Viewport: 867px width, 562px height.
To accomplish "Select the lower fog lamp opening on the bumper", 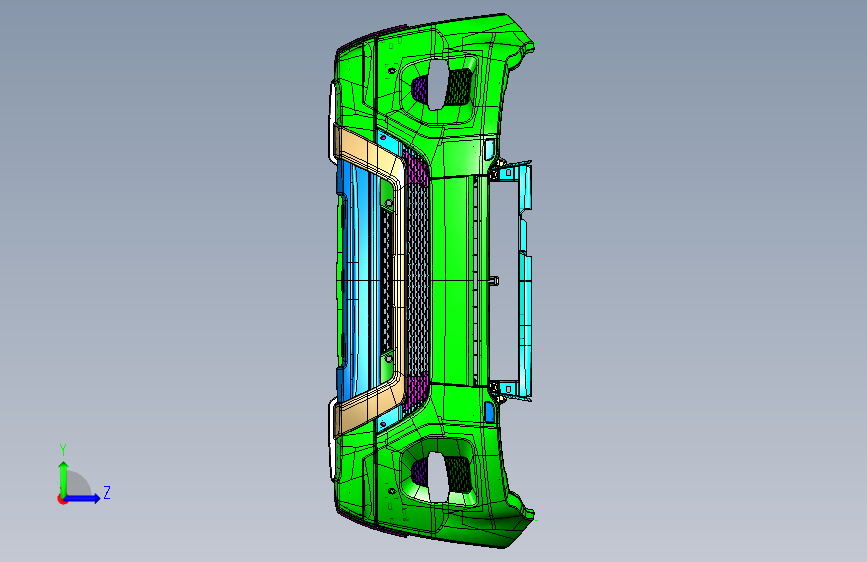I will click(436, 478).
